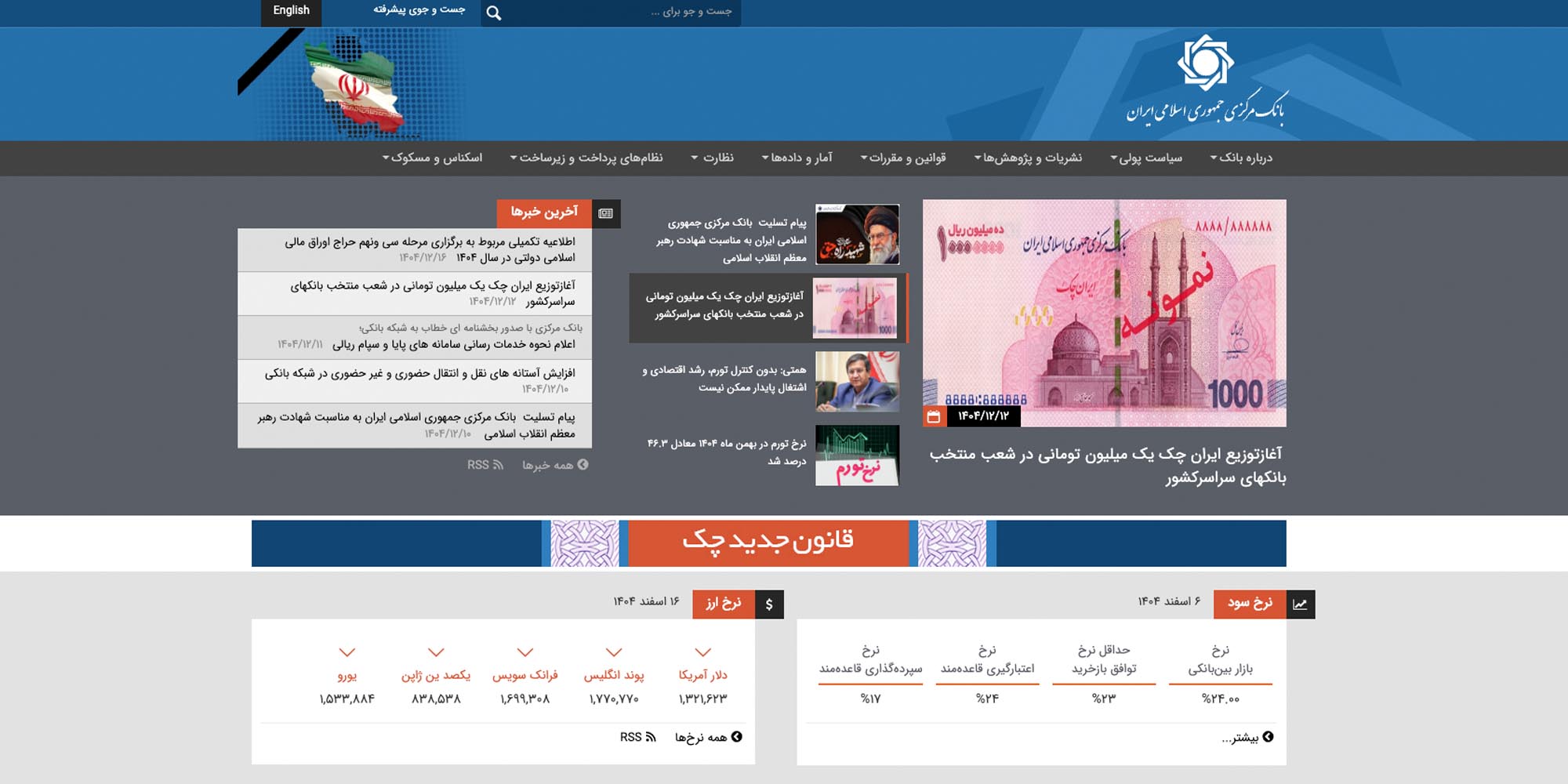Click the RSS link in the exchange rates panel
This screenshot has height=784, width=1568.
point(637,737)
